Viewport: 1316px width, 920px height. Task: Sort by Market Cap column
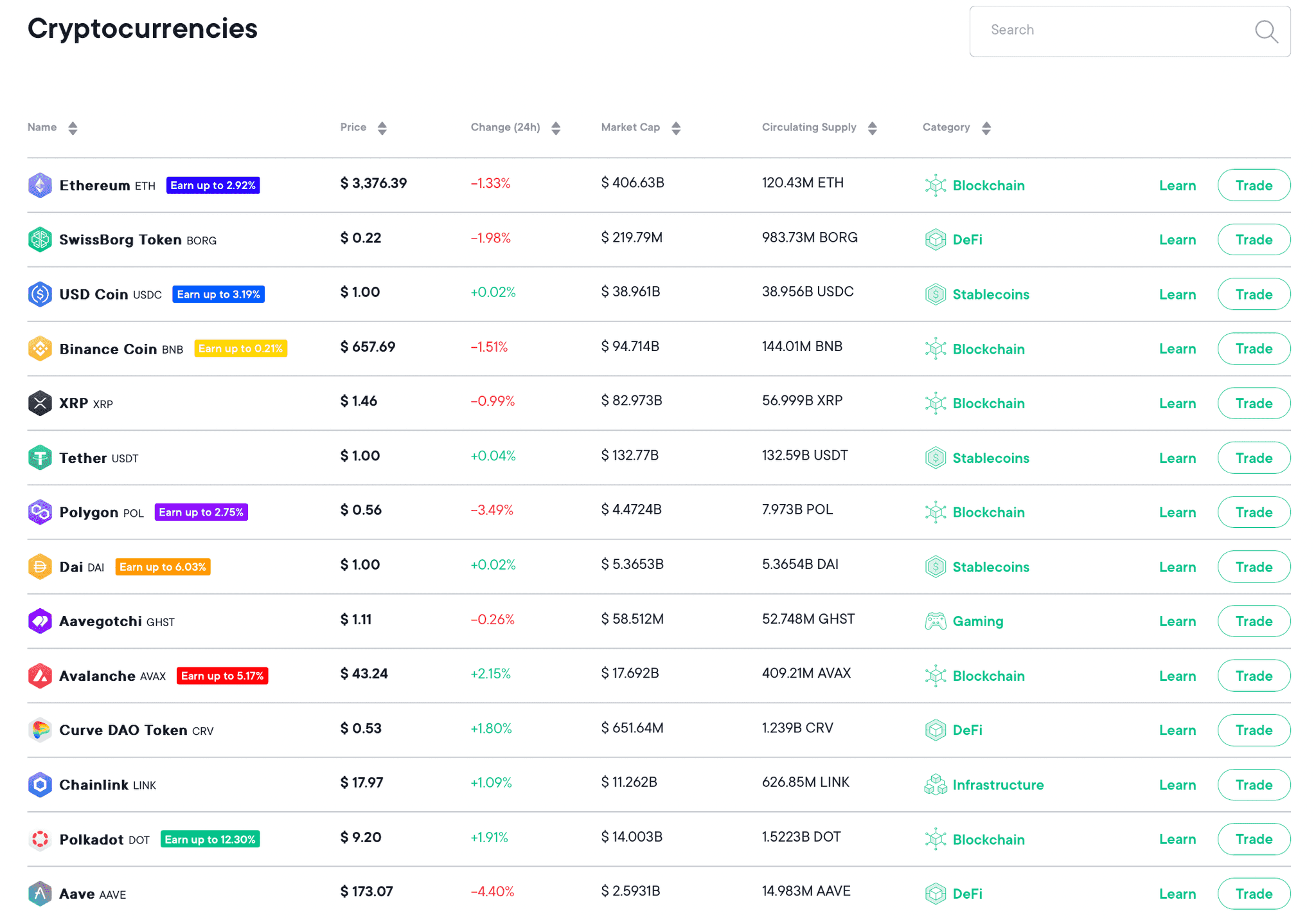pos(675,127)
